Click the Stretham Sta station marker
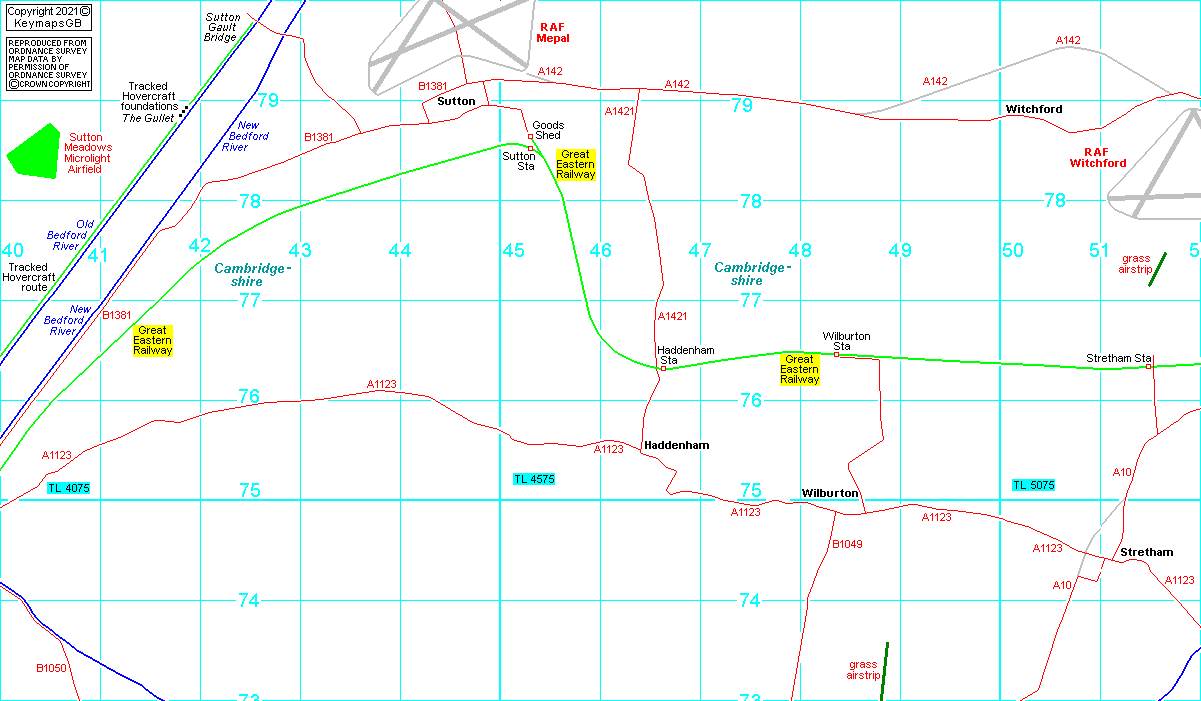Screen dimensions: 1201x701 pyautogui.click(x=1148, y=366)
